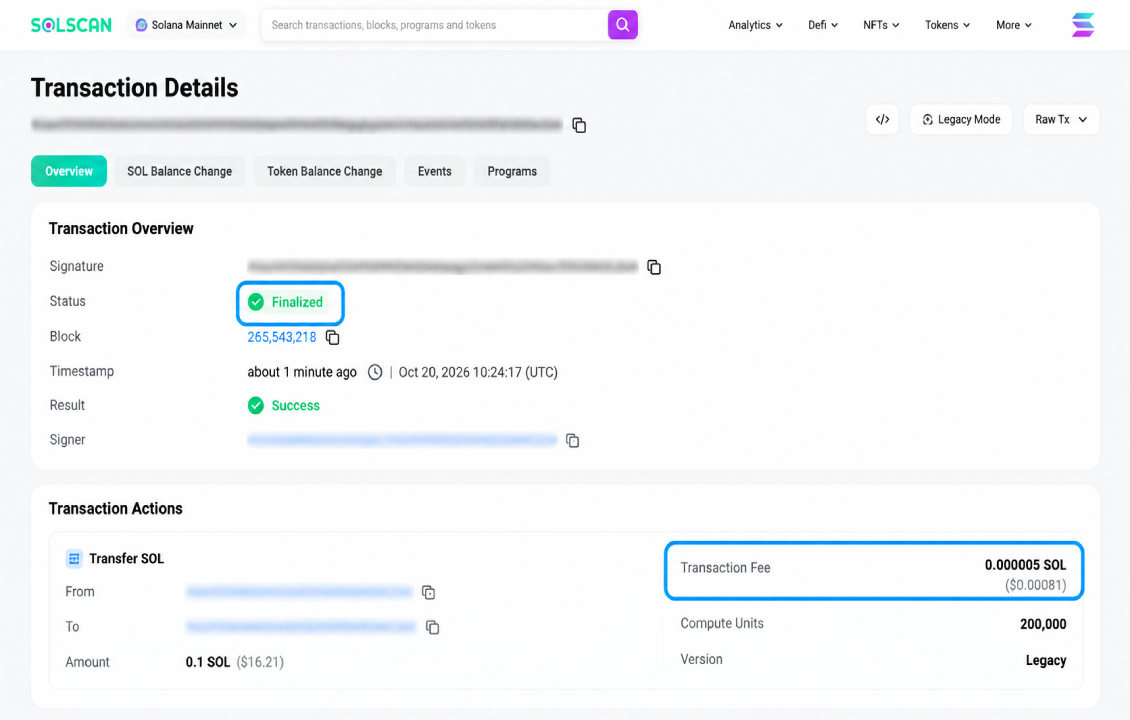The height and width of the screenshot is (720, 1130).
Task: Select the Overview tab
Action: coord(69,172)
